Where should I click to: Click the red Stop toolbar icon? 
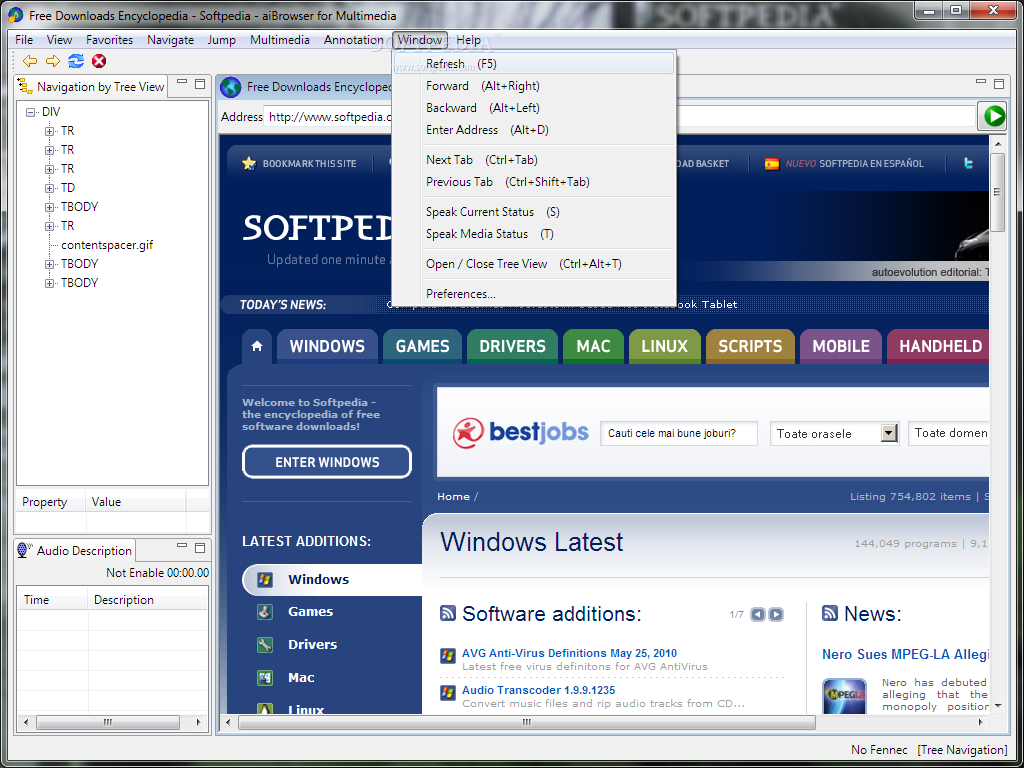[x=99, y=61]
